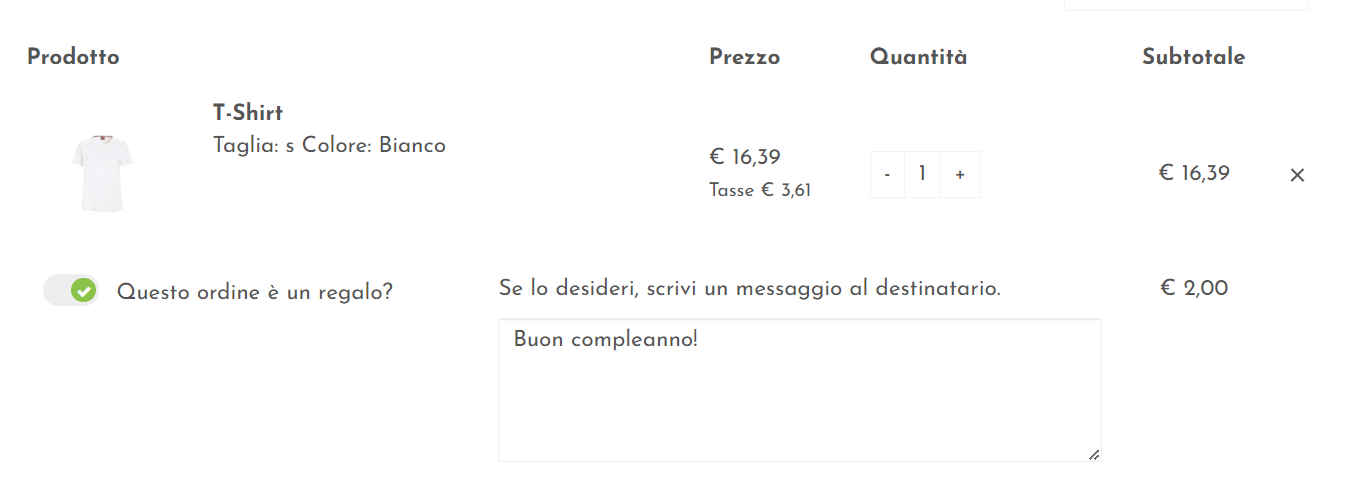Increase T-Shirt quantity with plus button
Image resolution: width=1367 pixels, height=503 pixels.
pyautogui.click(x=960, y=175)
